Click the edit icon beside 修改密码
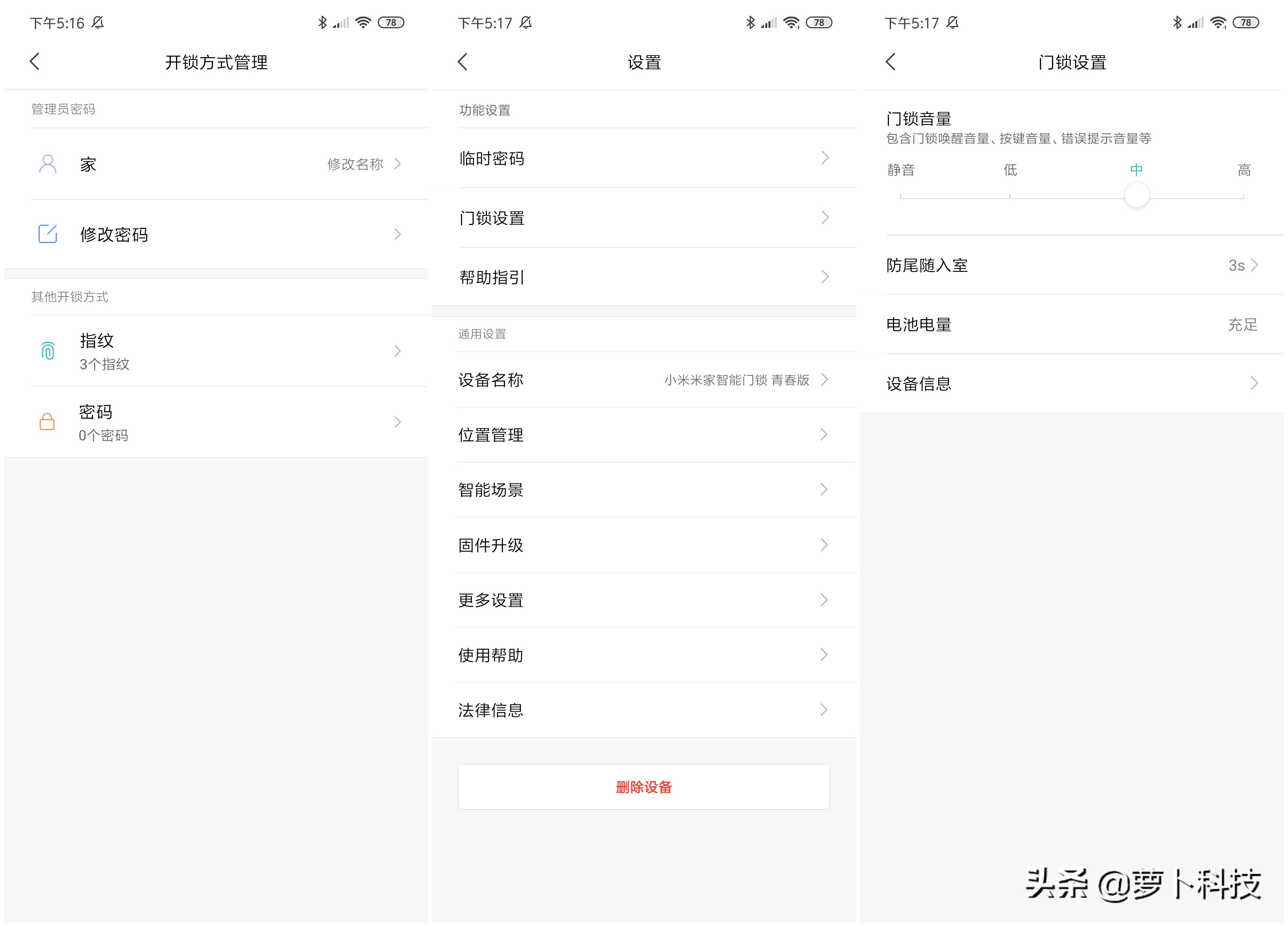Screen dimensions: 1288x927 click(x=48, y=234)
